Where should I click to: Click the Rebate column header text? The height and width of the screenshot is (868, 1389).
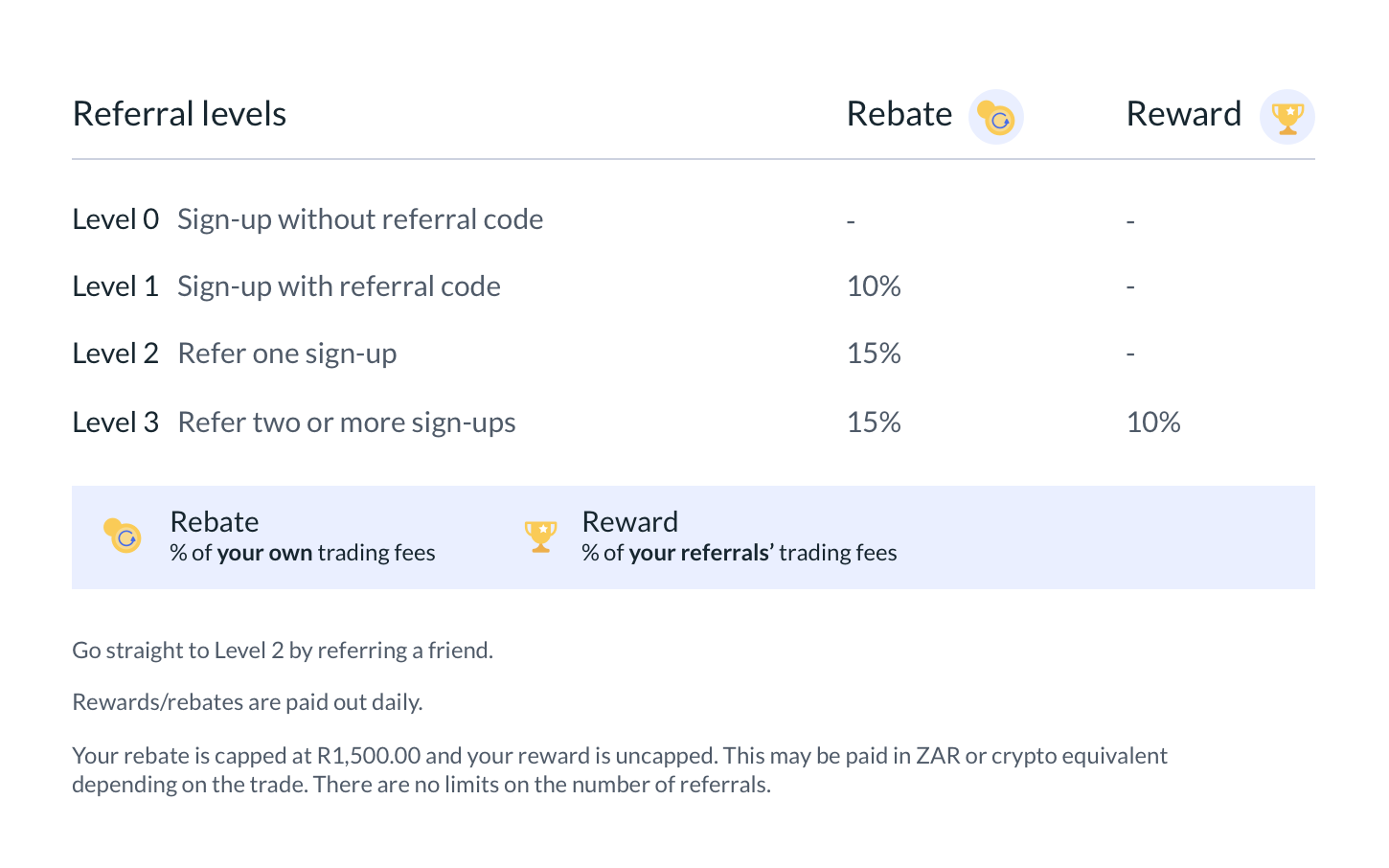click(899, 114)
